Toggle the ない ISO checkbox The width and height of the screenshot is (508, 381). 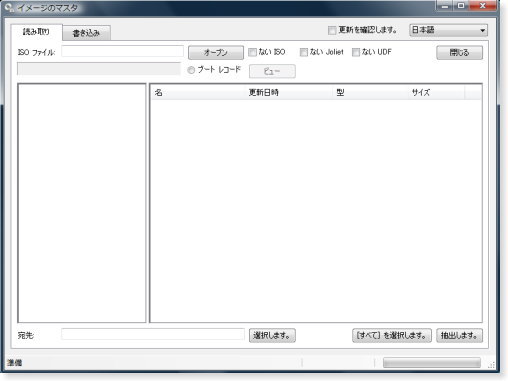252,52
